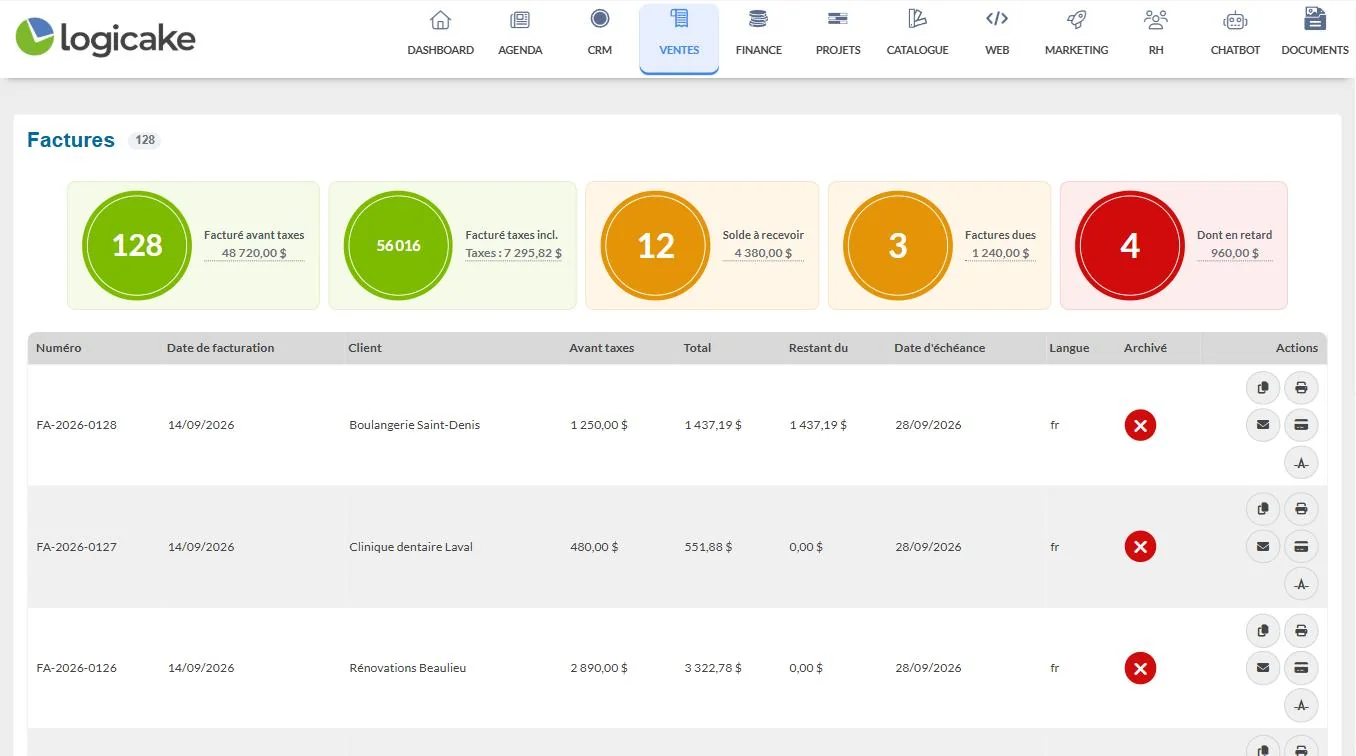The image size is (1356, 756).
Task: Click strikethrough A icon on FA-2026-0126 row
Action: point(1301,706)
